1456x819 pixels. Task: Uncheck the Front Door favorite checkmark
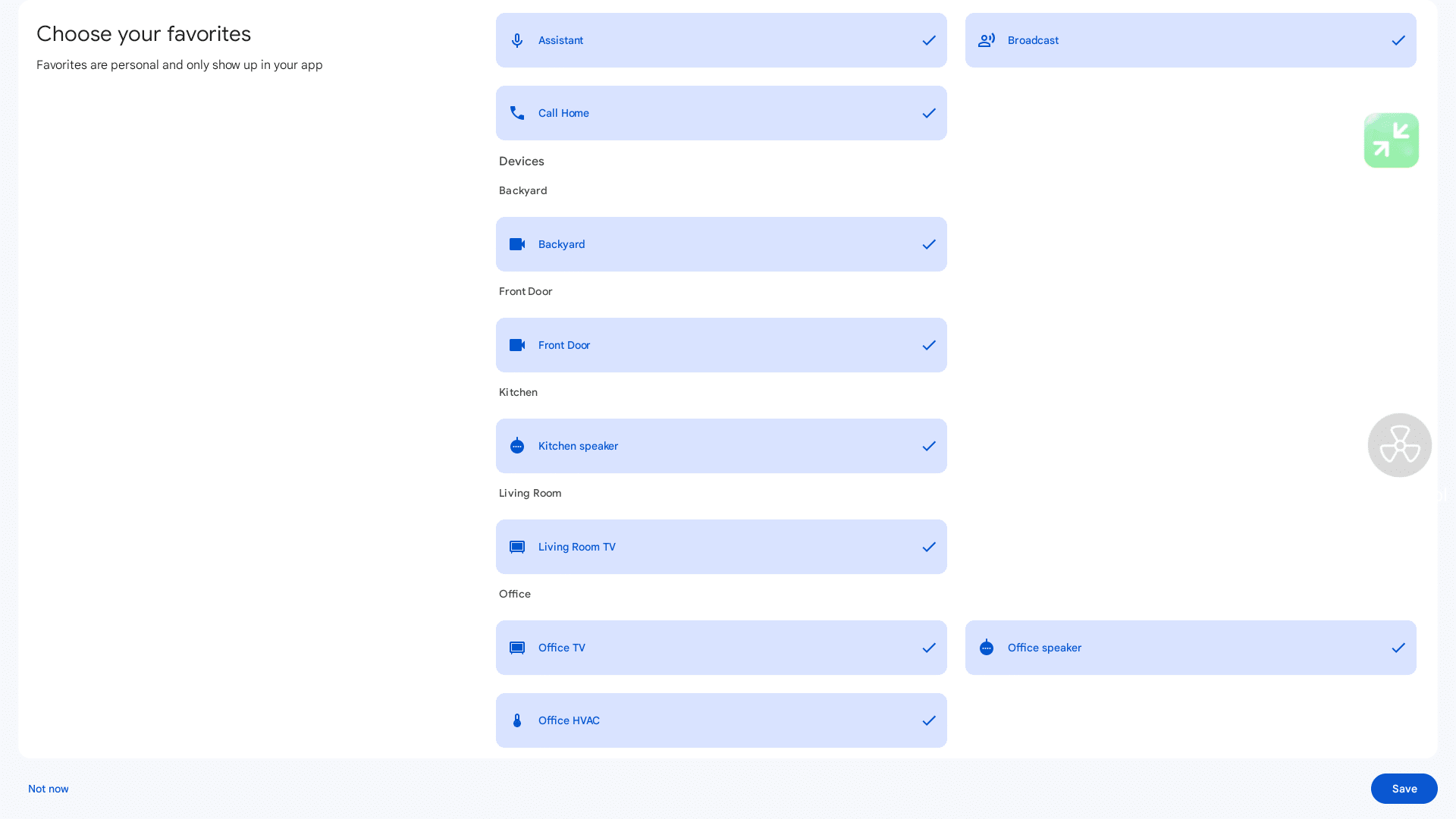tap(929, 345)
